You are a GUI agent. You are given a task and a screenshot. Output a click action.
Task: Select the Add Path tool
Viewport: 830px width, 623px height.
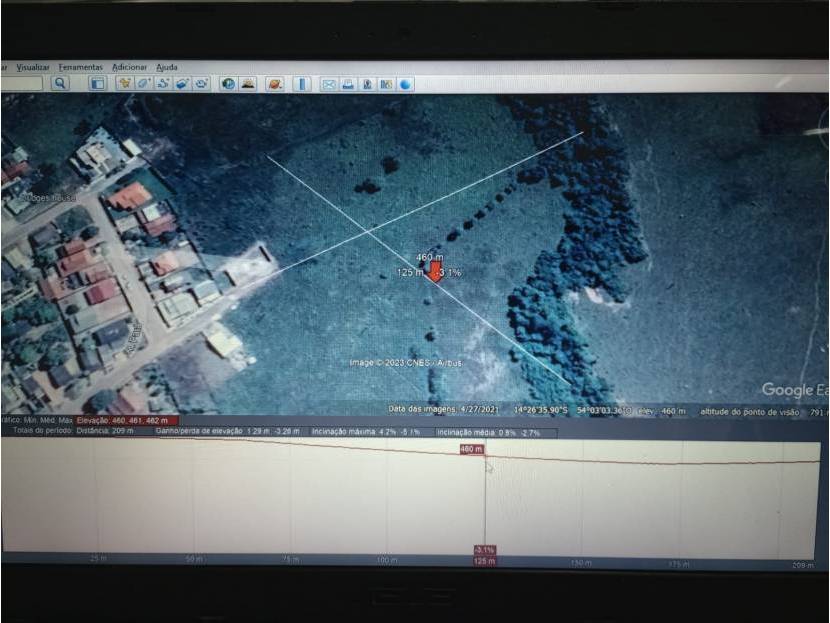tap(163, 83)
